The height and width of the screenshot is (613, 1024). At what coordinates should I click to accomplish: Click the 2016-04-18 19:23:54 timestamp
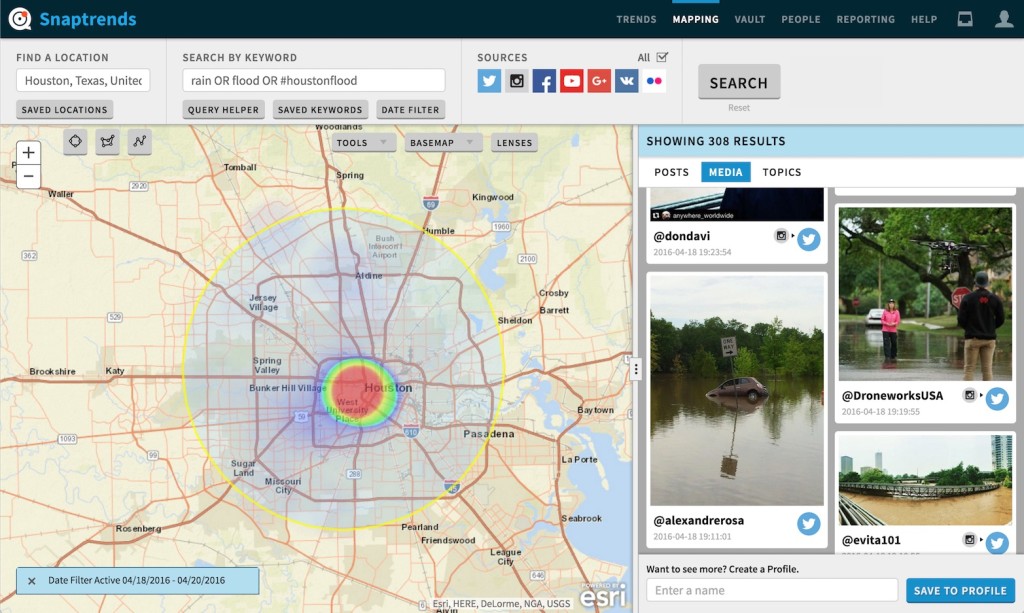coord(692,252)
